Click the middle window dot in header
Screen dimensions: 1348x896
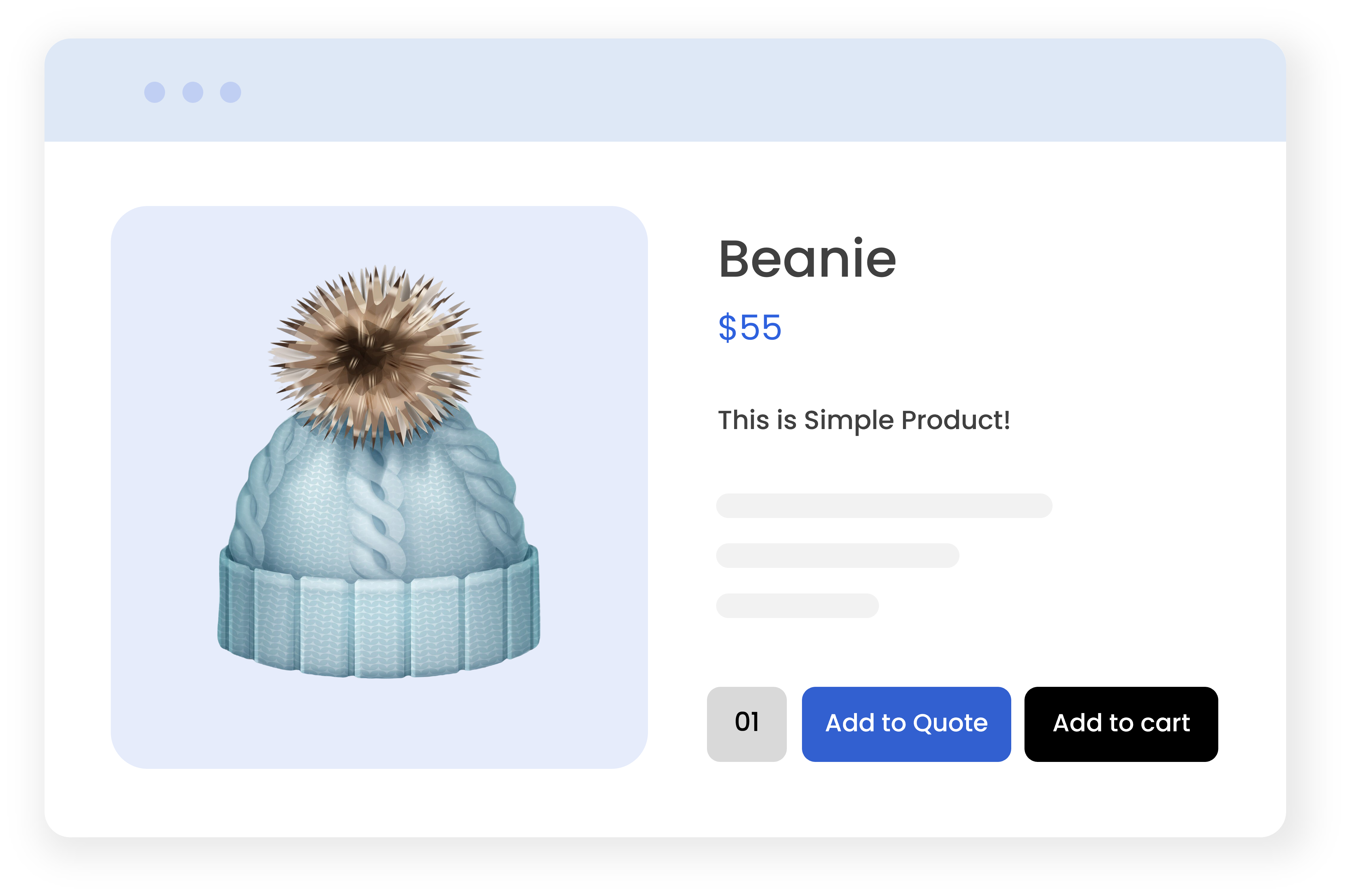[x=193, y=92]
